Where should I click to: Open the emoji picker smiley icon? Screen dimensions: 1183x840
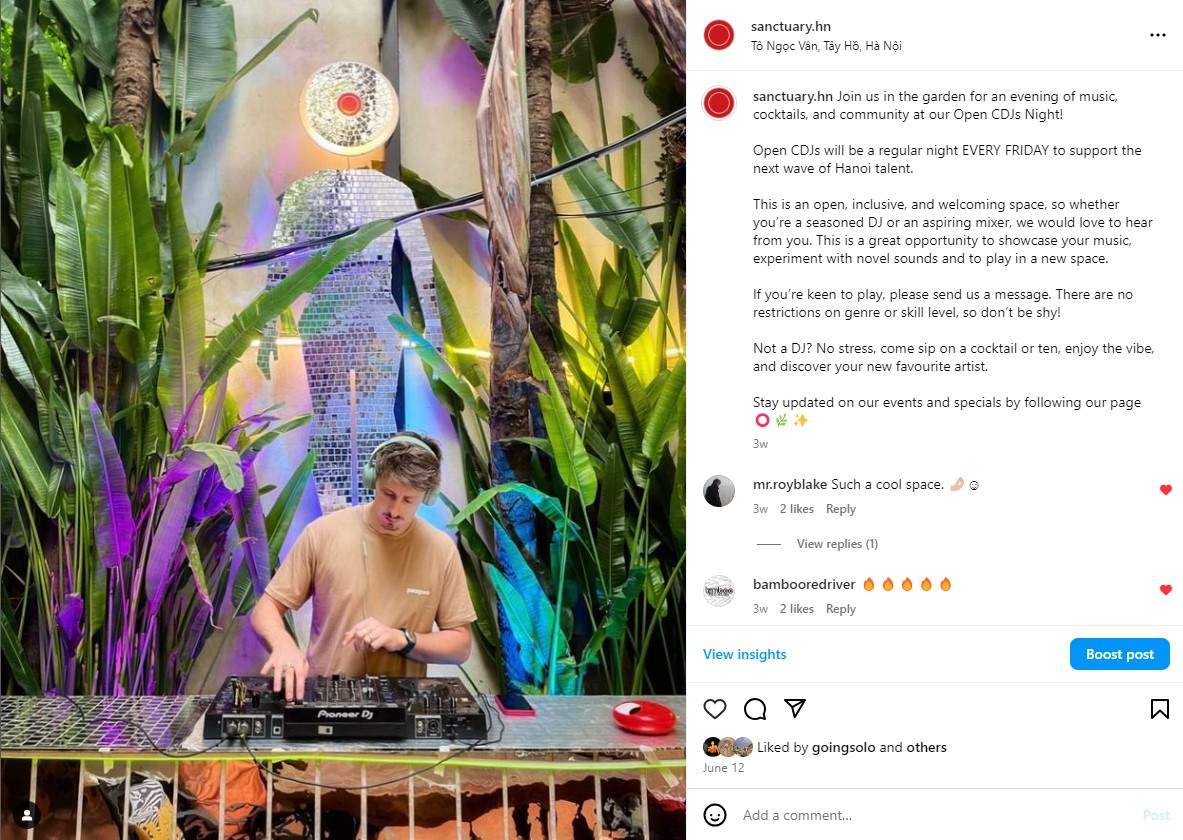714,815
